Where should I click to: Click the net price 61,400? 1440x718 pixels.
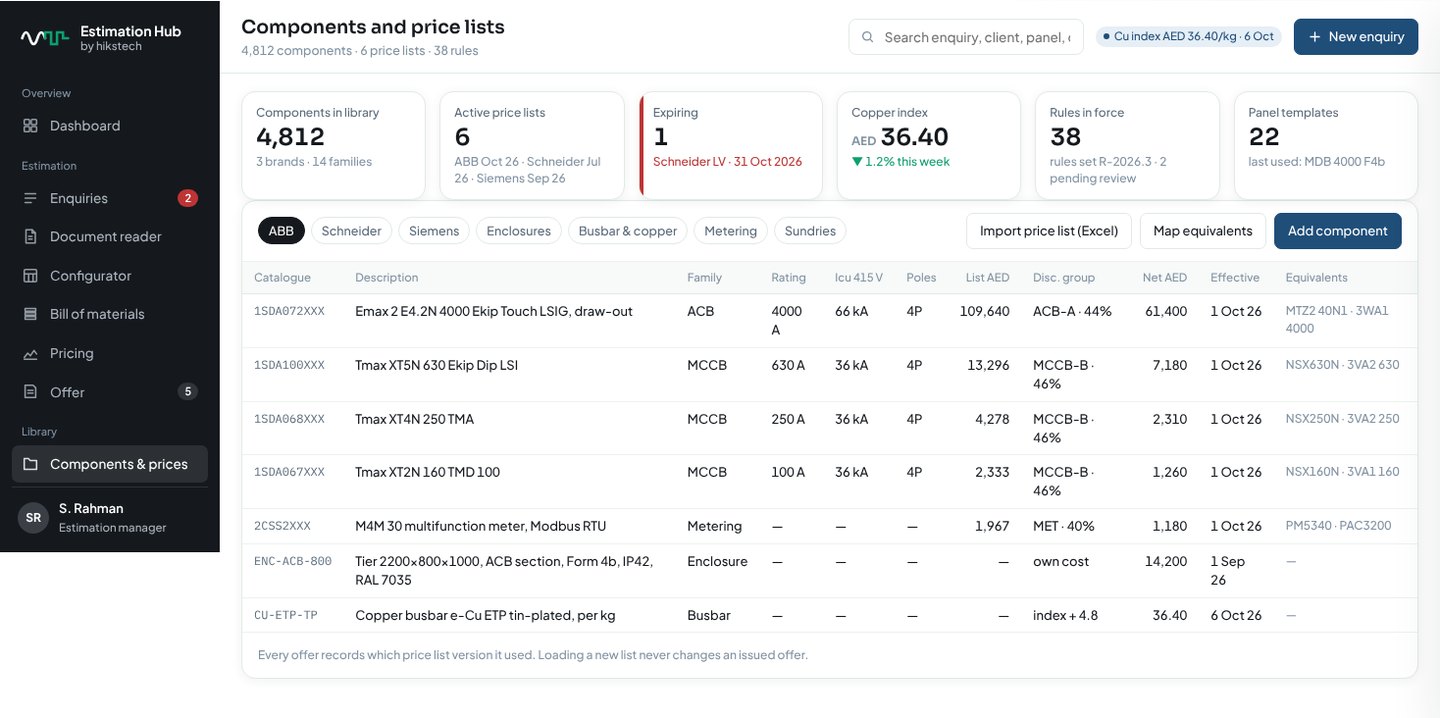(x=1166, y=312)
